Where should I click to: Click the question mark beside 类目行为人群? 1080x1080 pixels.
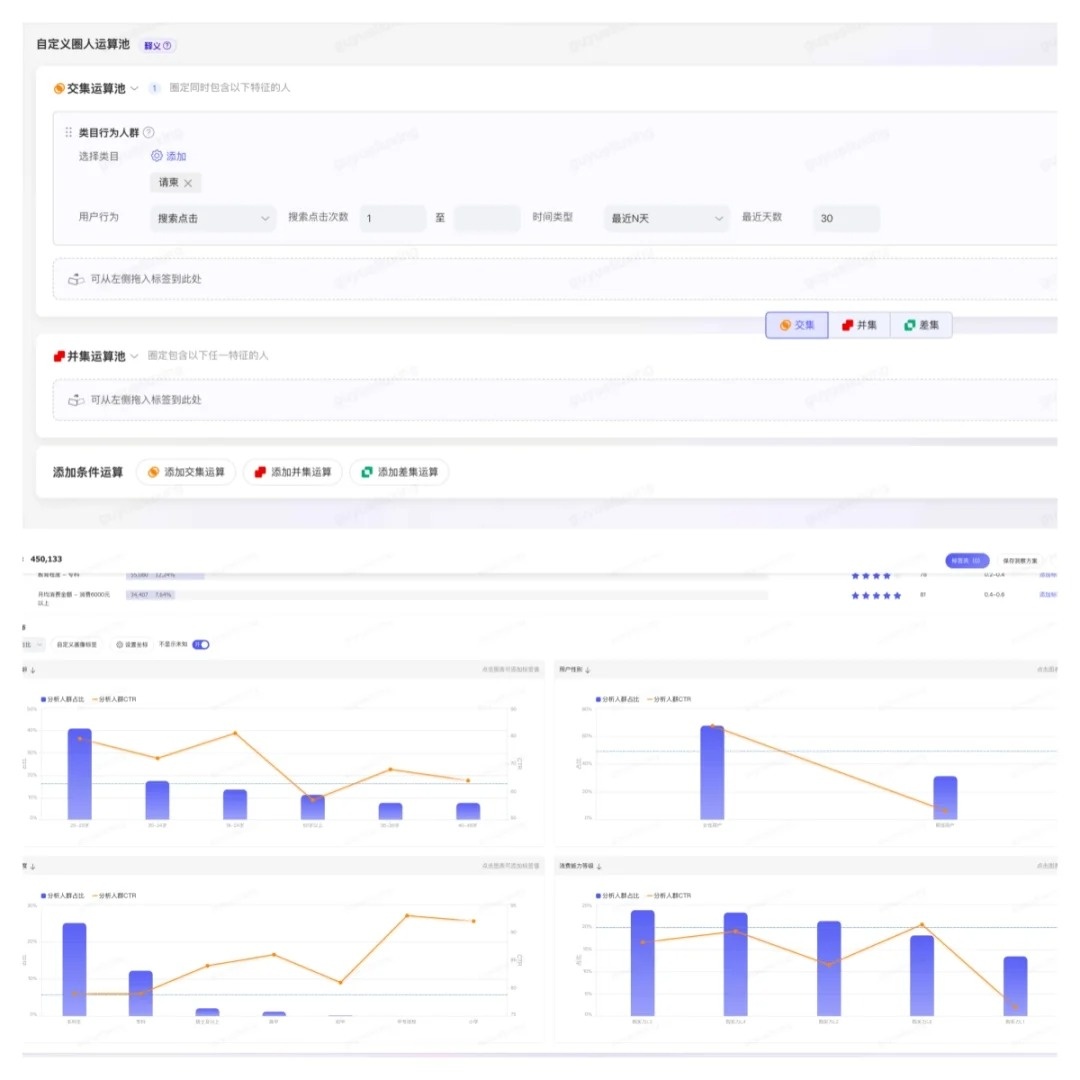[x=149, y=132]
